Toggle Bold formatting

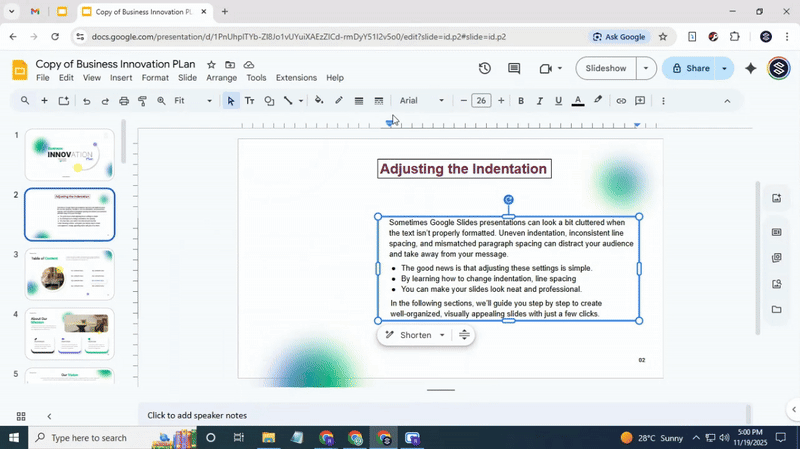pyautogui.click(x=520, y=101)
